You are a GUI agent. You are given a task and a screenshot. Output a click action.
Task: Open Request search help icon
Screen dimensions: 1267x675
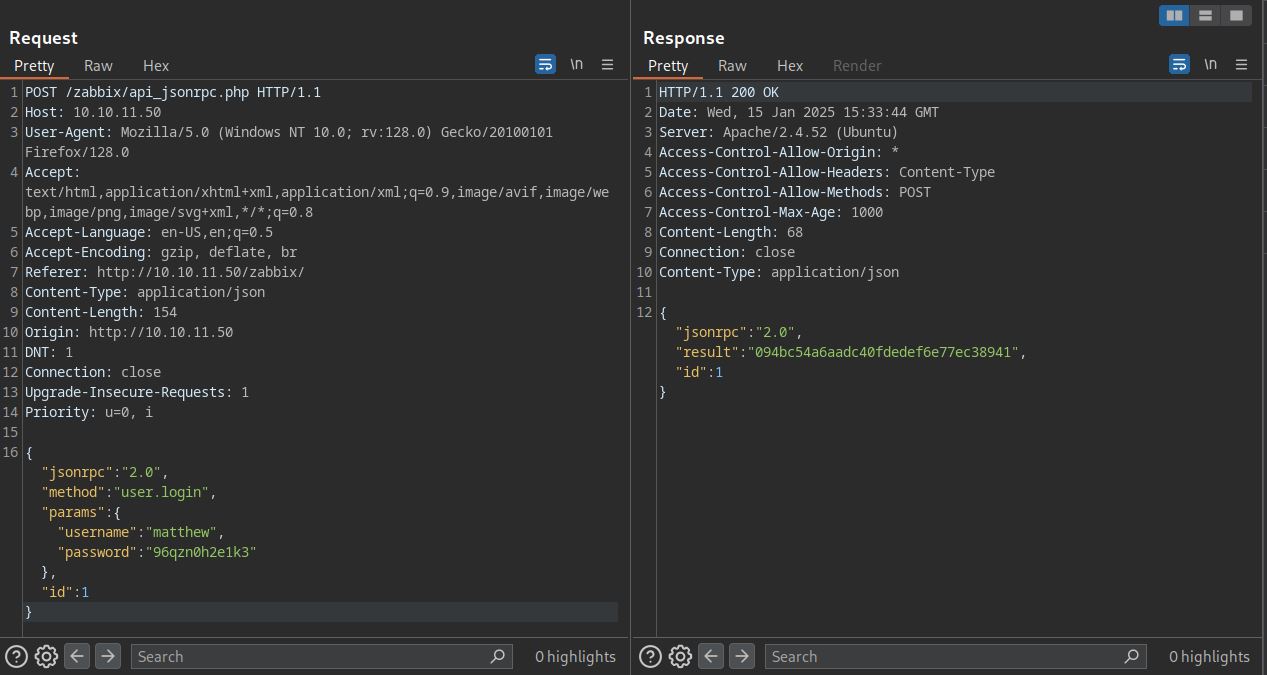click(16, 656)
